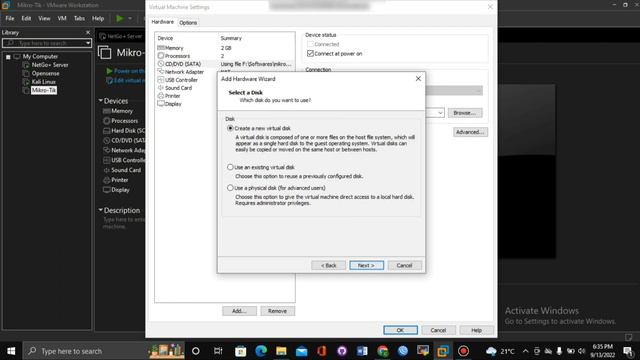Click Help in Virtual Machine Settings

click(x=476, y=330)
